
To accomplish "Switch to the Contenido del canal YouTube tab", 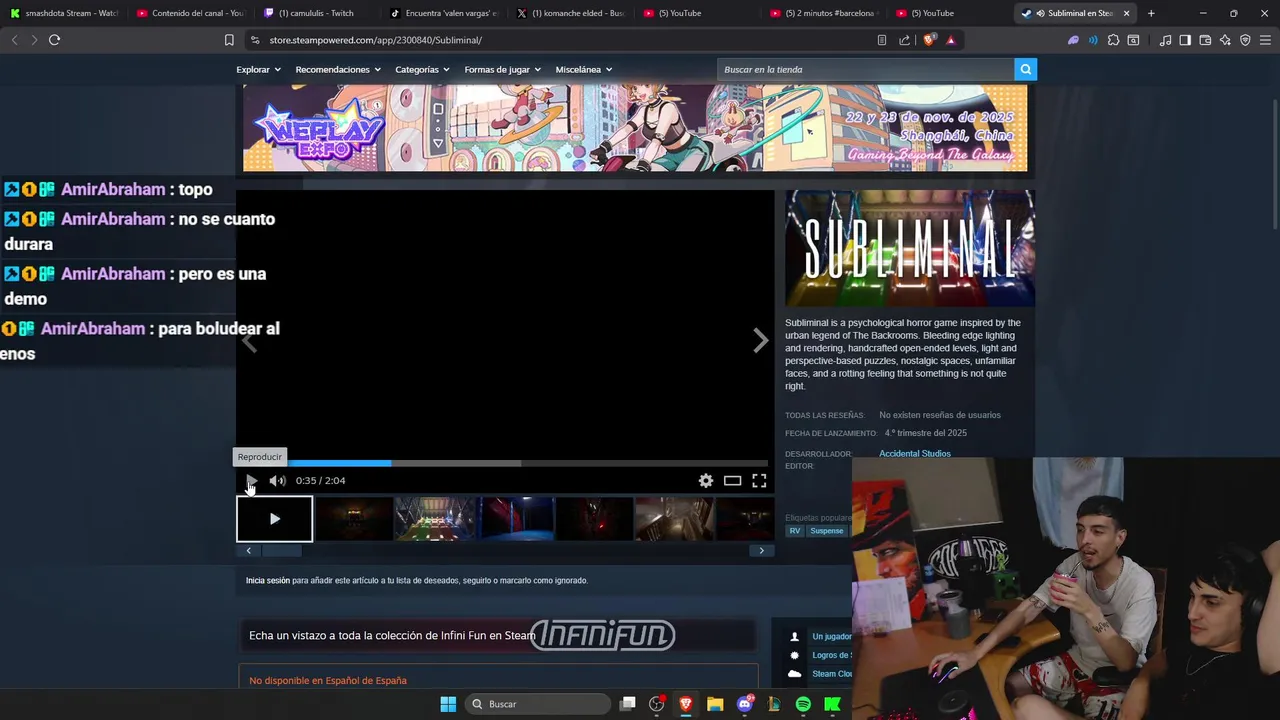I will 190,13.
